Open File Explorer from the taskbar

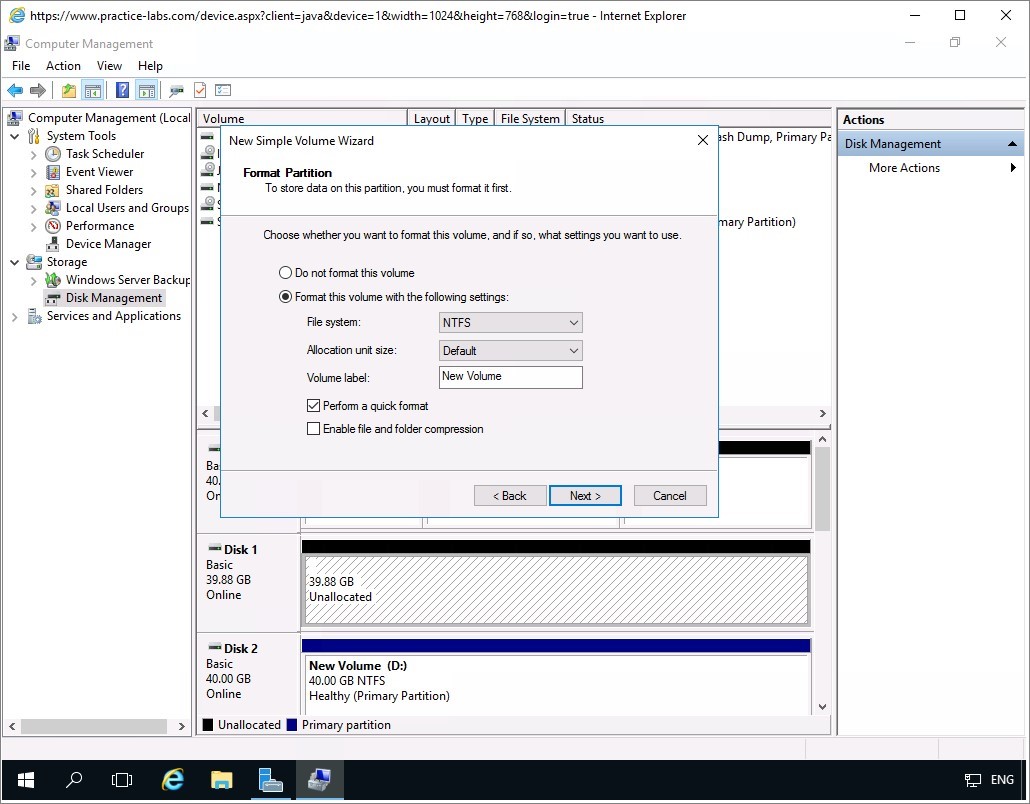pyautogui.click(x=221, y=780)
